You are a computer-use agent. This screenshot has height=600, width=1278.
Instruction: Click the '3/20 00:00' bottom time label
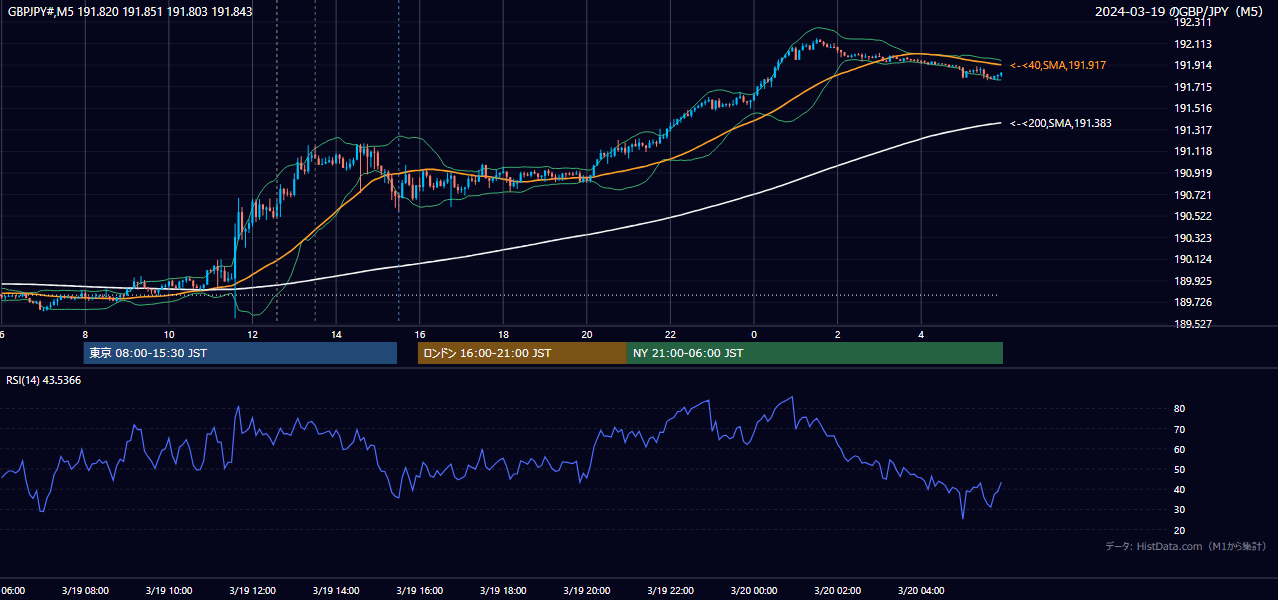point(753,591)
